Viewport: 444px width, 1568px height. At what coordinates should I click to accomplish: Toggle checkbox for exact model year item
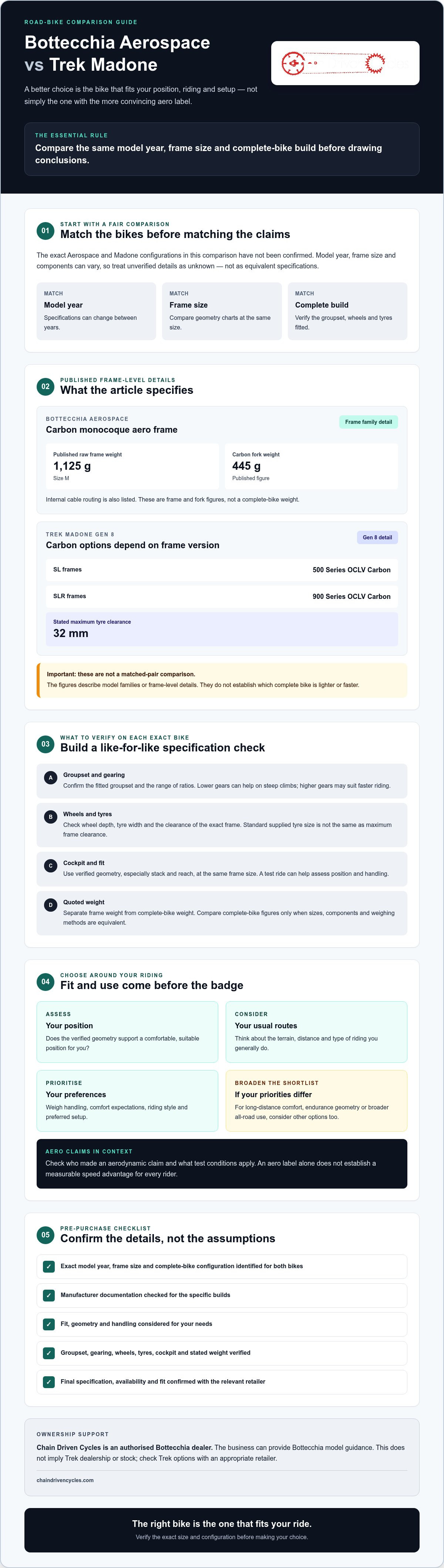point(49,1266)
